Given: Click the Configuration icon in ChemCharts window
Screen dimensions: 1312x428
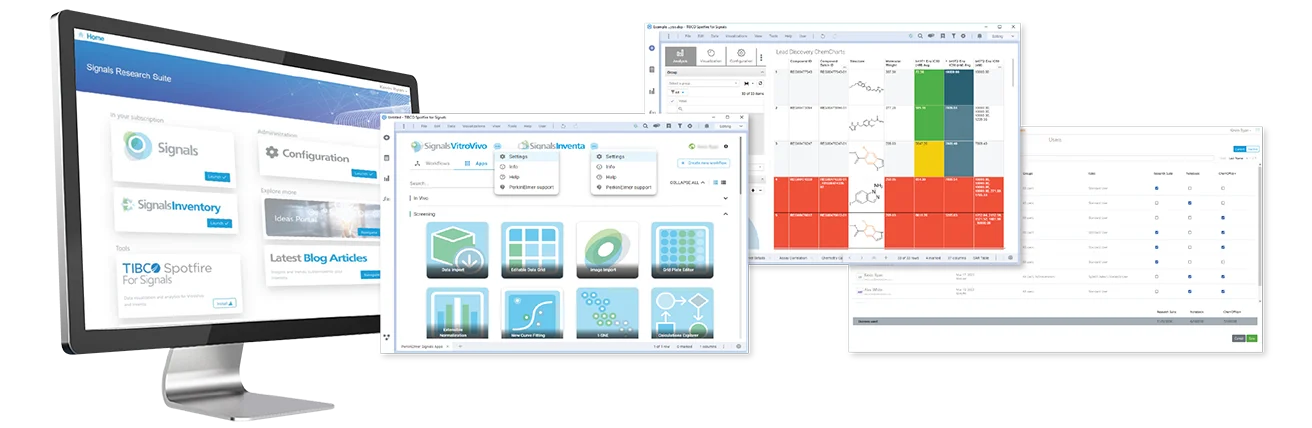Looking at the screenshot, I should (741, 56).
